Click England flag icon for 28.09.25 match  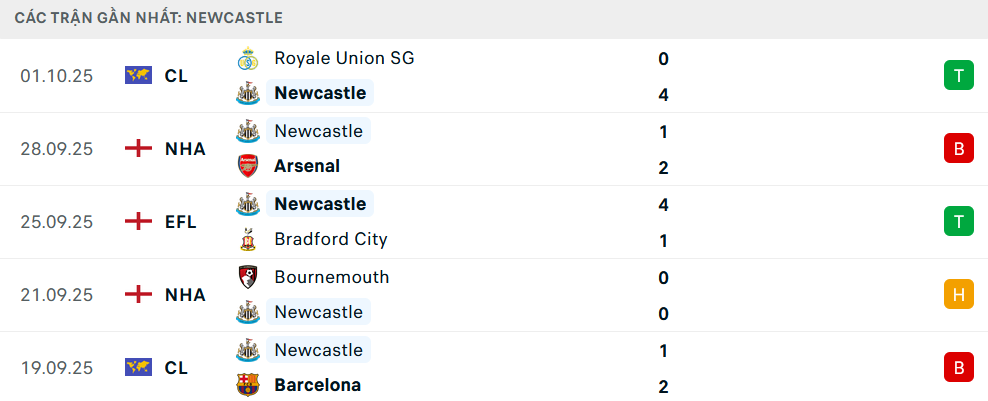[138, 149]
